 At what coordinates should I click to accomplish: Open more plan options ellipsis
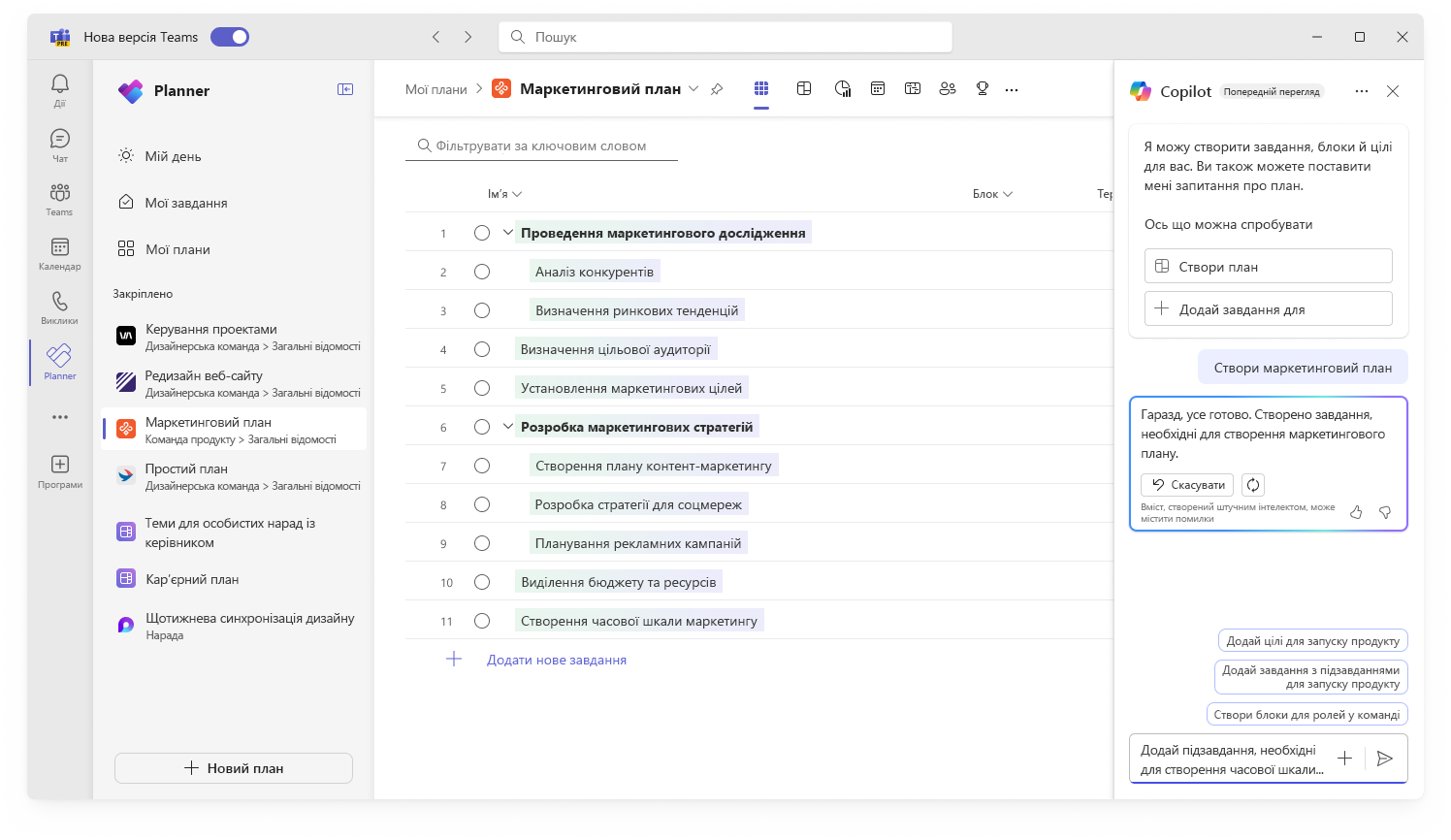[1012, 89]
